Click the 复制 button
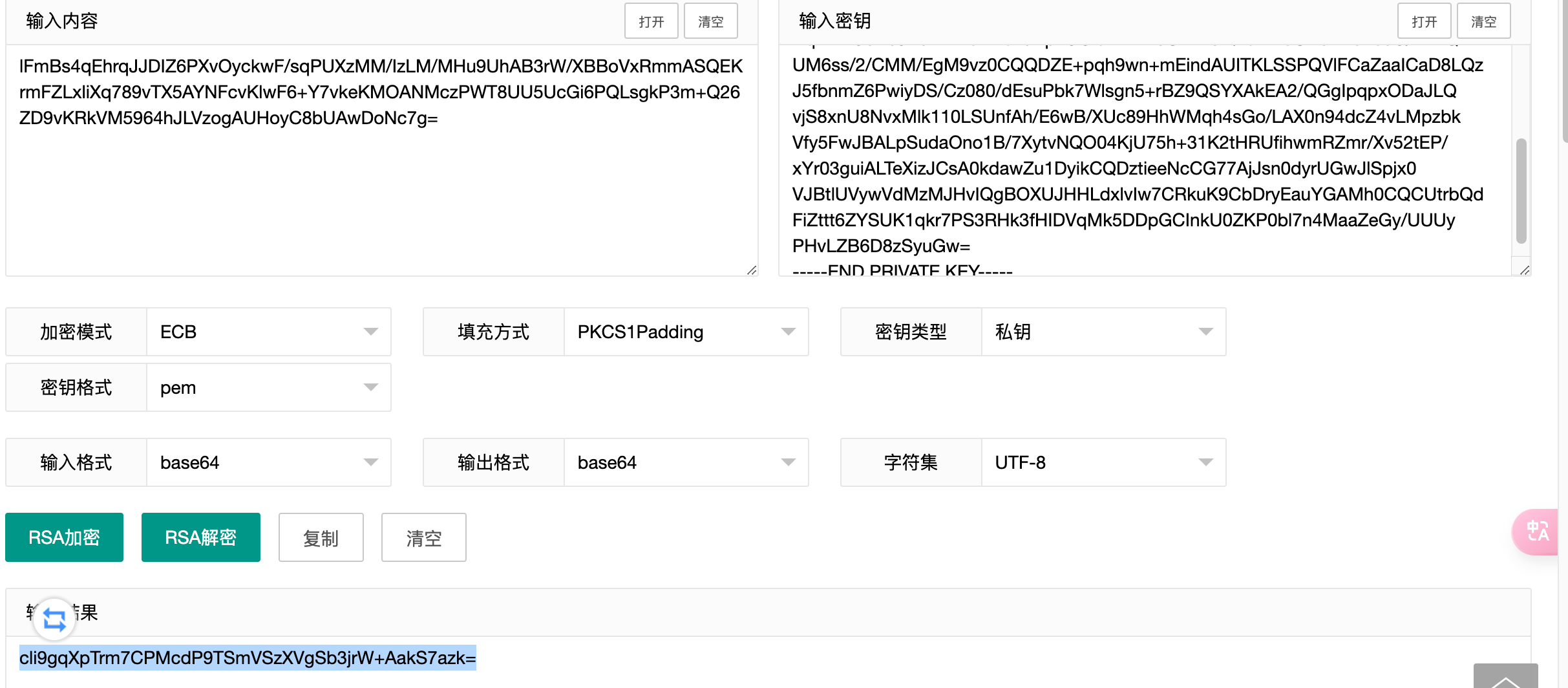 click(x=321, y=537)
